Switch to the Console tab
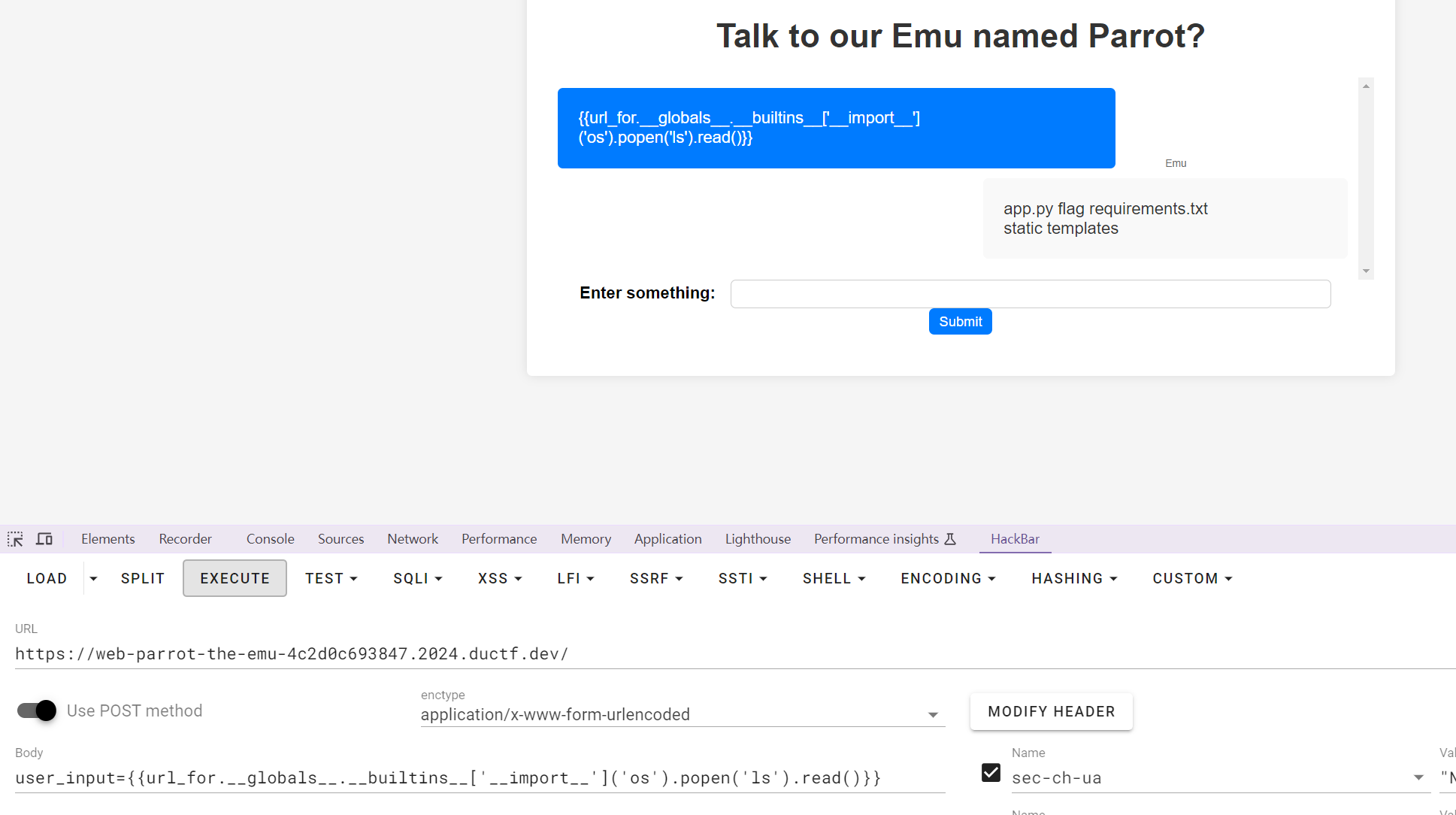This screenshot has height=815, width=1456. click(x=270, y=539)
